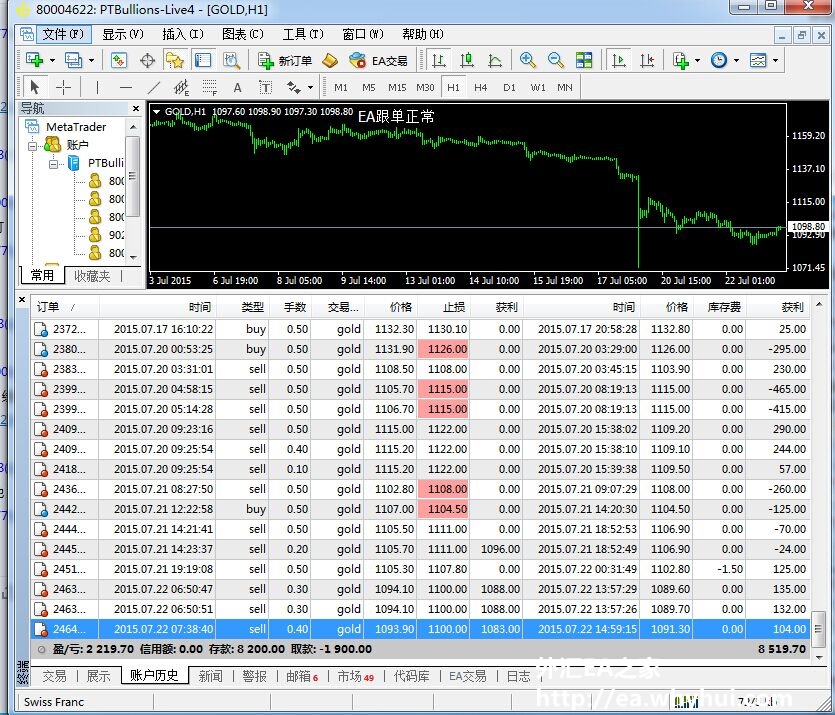
Task: Sort history by 订单 column header
Action: click(65, 307)
